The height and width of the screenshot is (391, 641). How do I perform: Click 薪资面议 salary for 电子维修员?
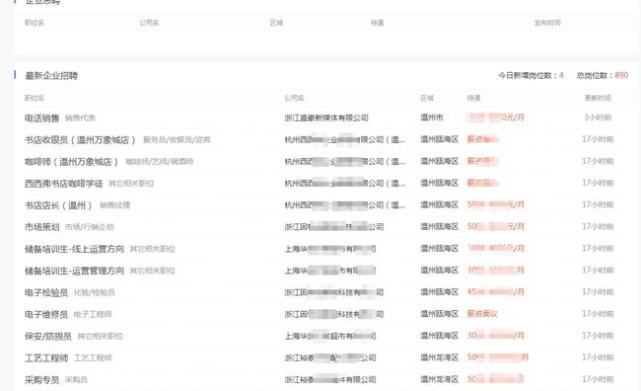click(x=482, y=314)
